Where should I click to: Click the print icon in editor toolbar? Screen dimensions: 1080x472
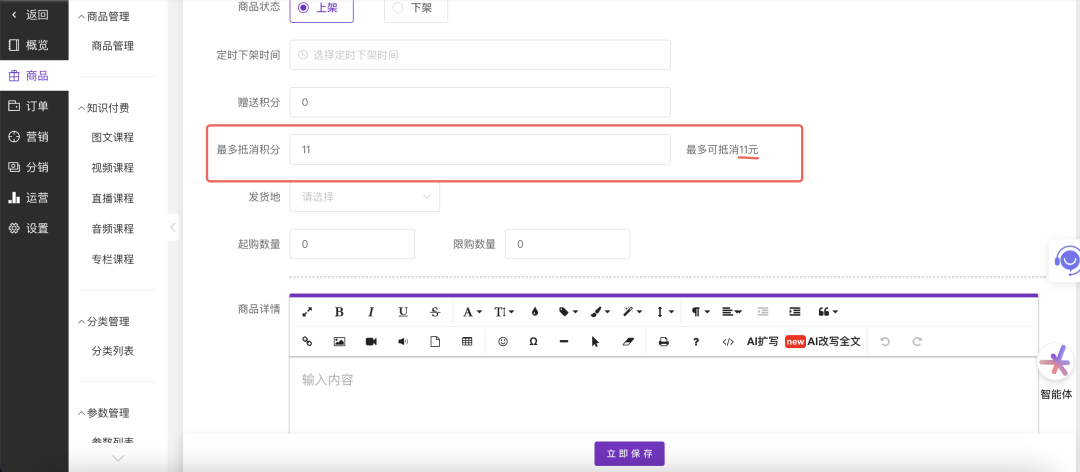click(x=663, y=341)
